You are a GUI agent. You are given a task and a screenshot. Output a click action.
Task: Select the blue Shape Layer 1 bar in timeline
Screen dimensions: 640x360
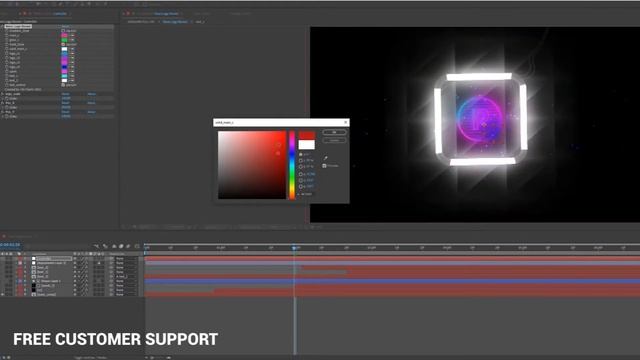coord(392,281)
